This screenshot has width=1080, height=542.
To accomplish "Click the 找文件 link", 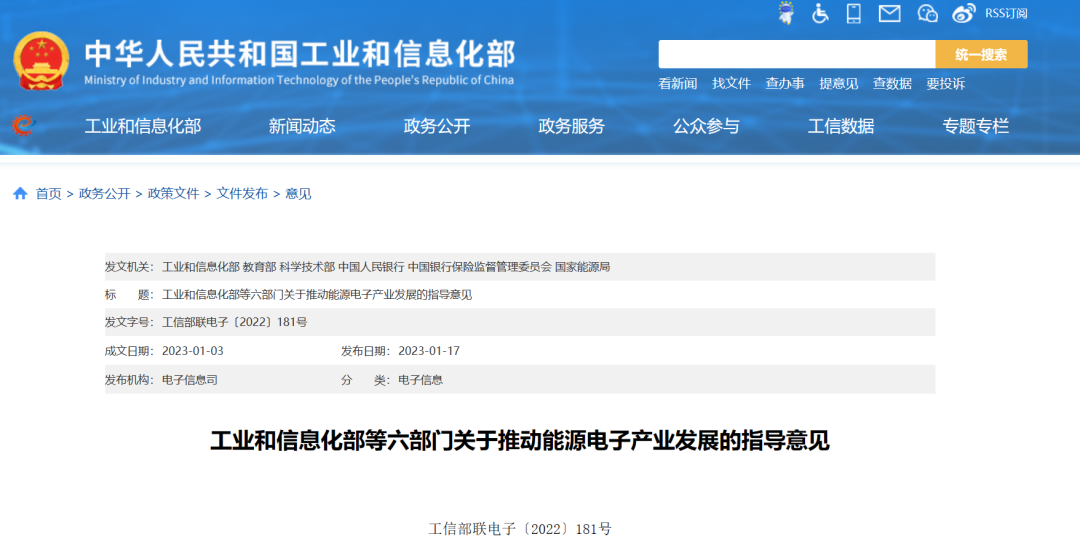I will (731, 84).
